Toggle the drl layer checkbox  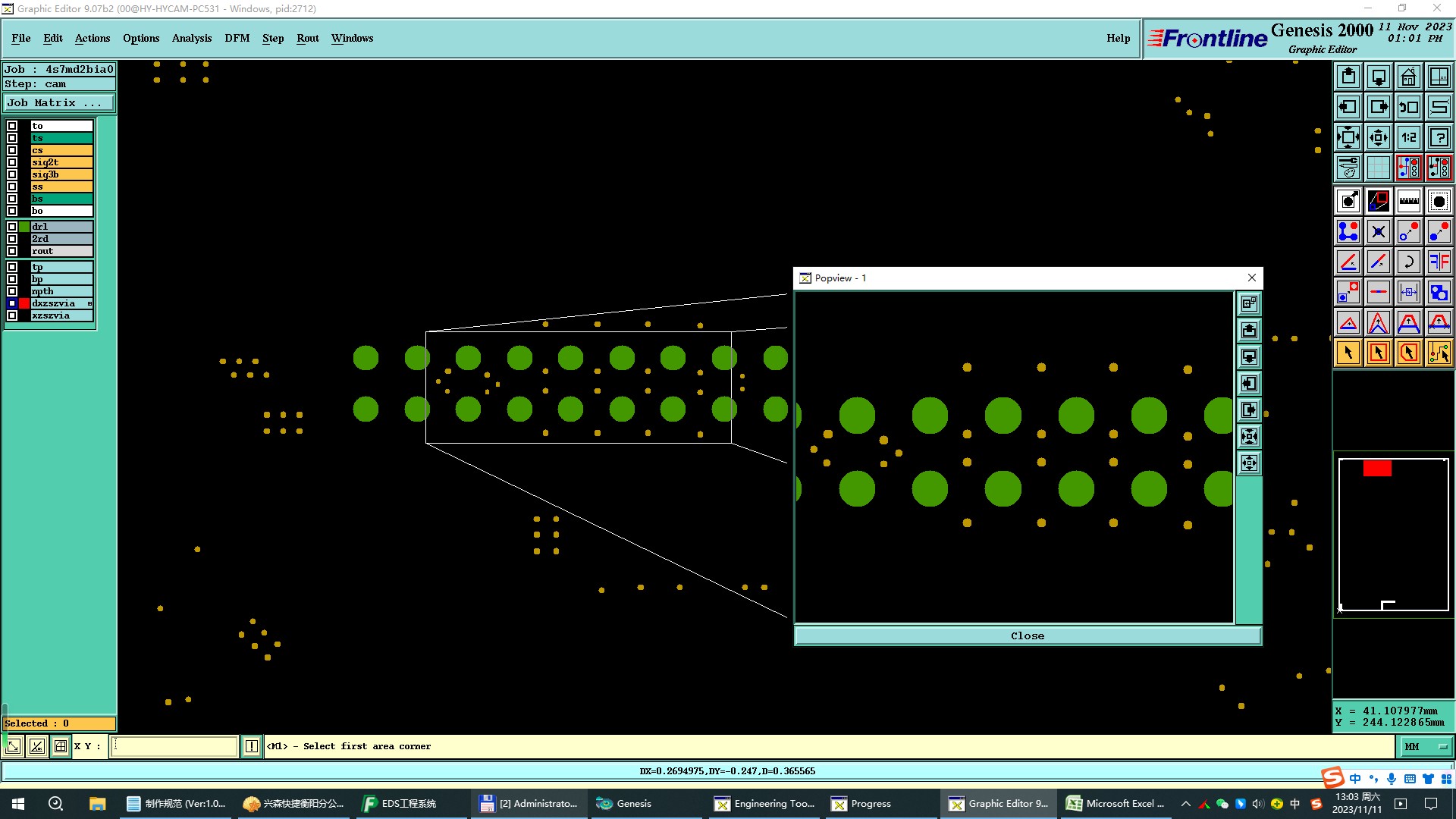(x=12, y=227)
